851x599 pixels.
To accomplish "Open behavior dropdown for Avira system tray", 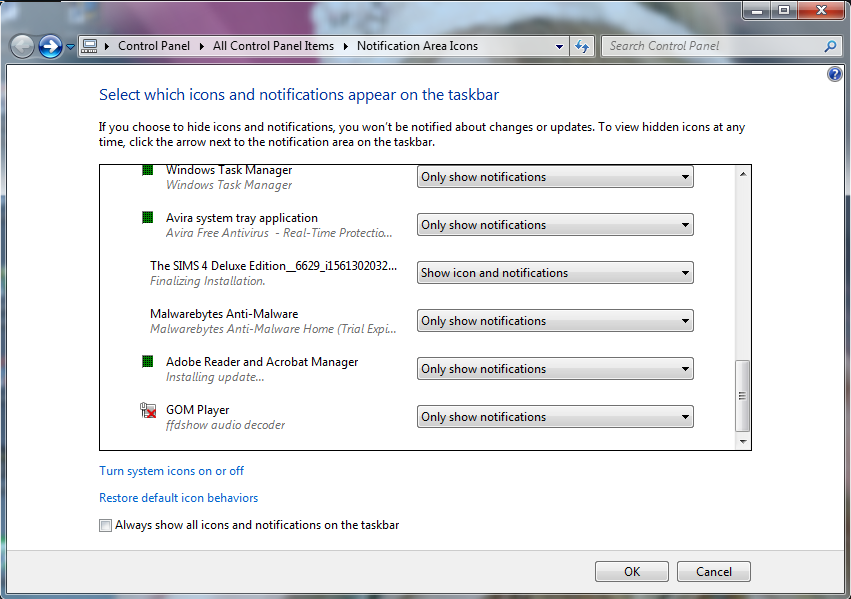I will 555,225.
